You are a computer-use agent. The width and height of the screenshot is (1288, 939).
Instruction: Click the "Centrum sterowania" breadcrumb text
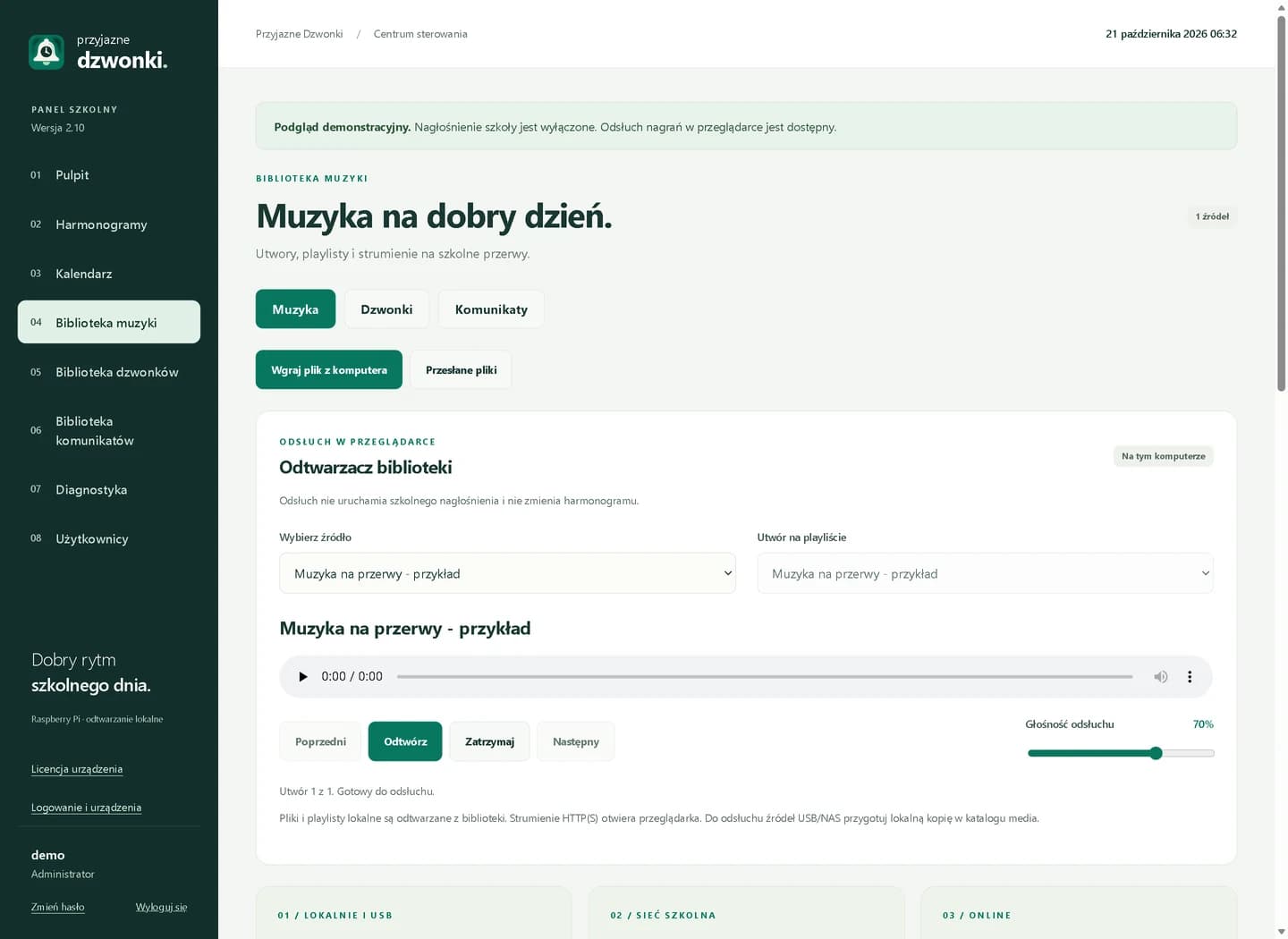coord(420,34)
